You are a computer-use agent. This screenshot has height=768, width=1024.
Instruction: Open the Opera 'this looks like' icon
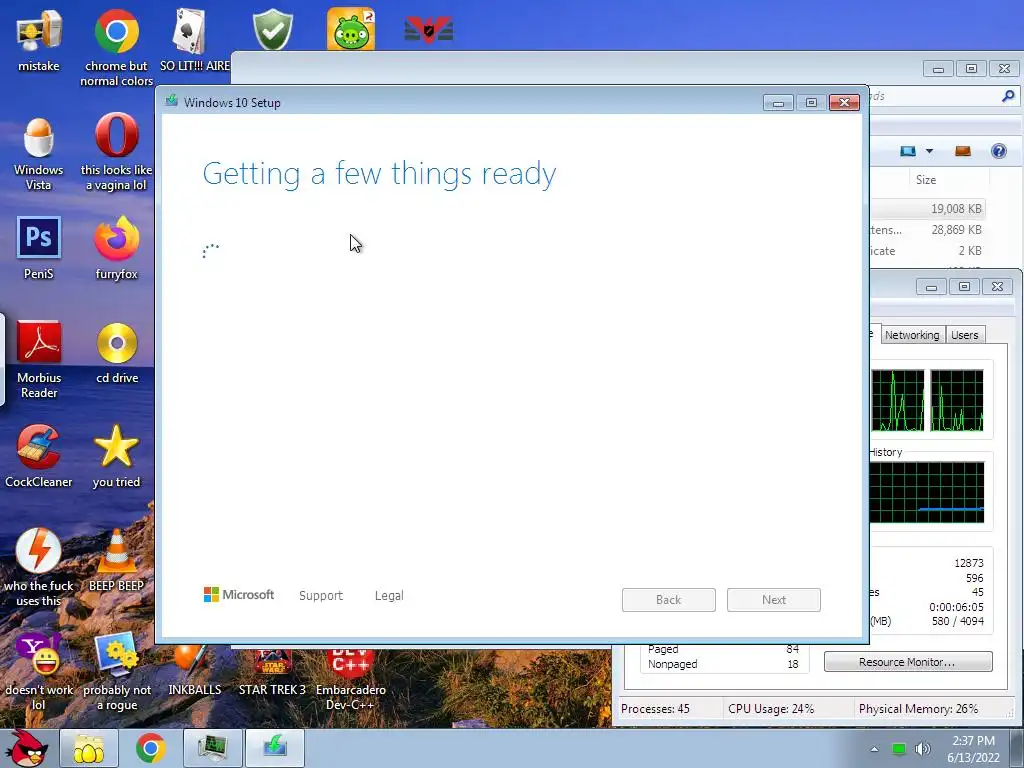coord(116,152)
